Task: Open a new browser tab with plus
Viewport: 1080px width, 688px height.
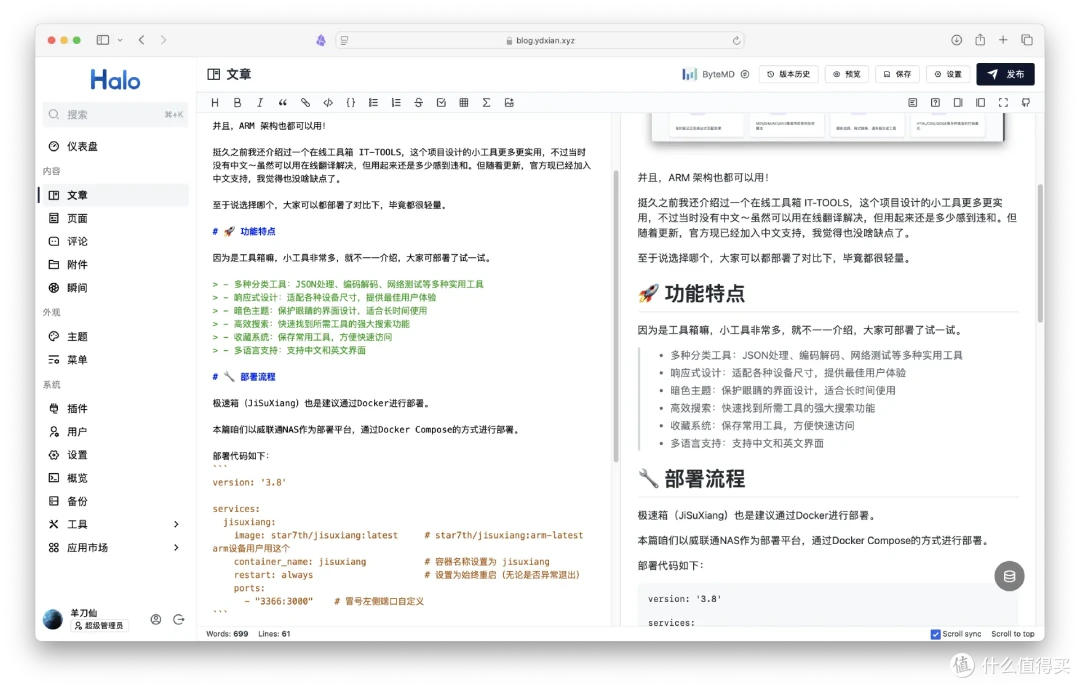Action: [1003, 40]
